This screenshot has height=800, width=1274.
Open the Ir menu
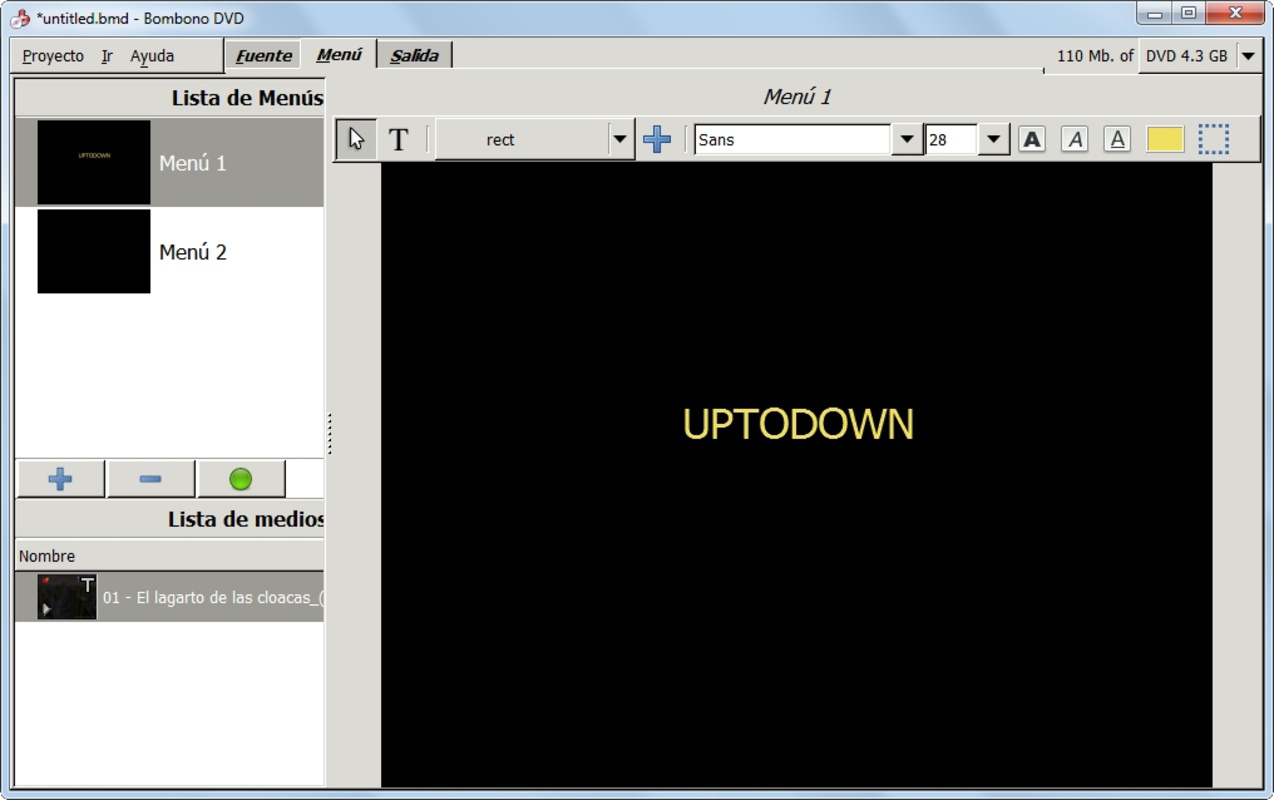click(x=107, y=56)
